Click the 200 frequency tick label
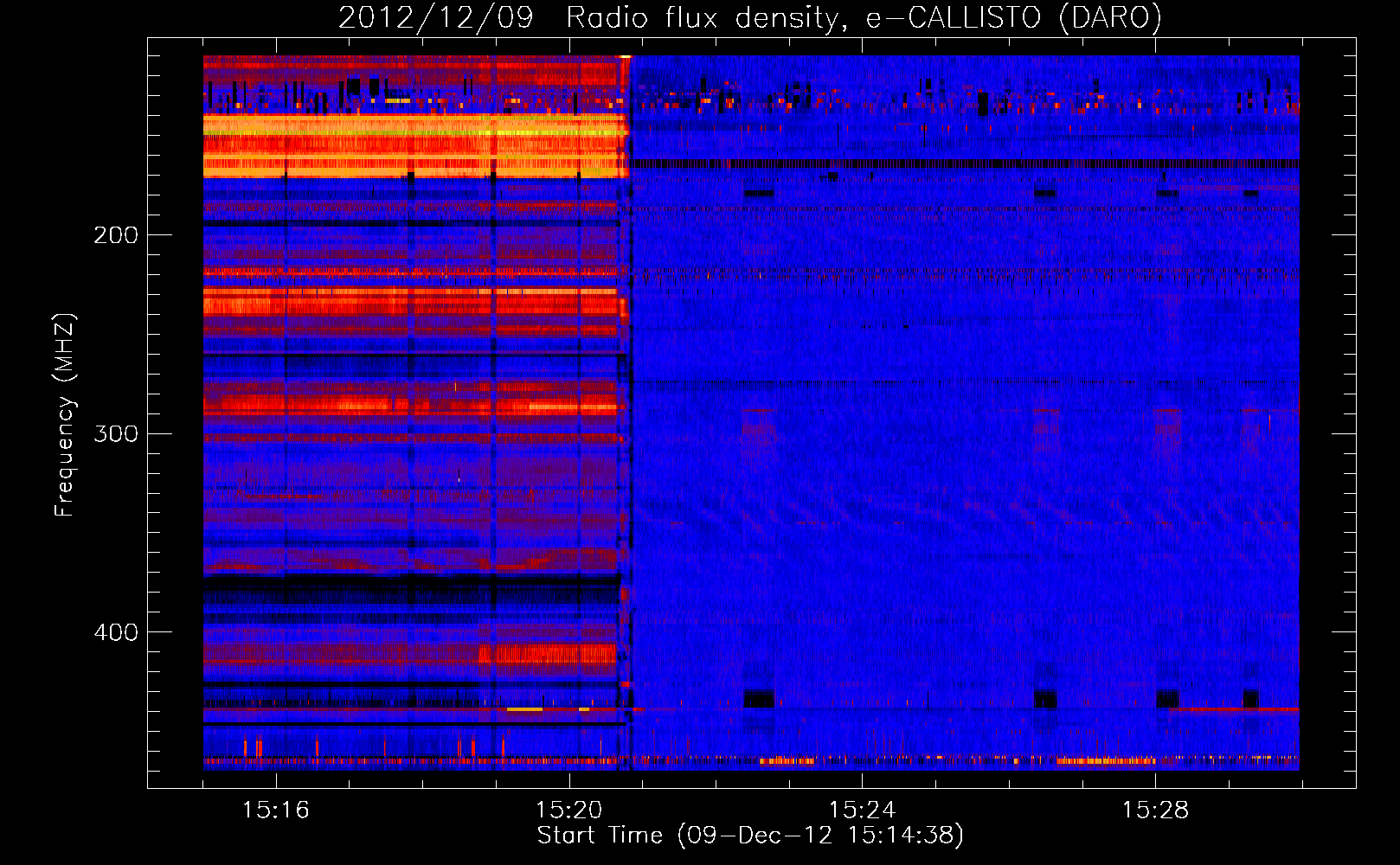1400x865 pixels. (x=116, y=235)
